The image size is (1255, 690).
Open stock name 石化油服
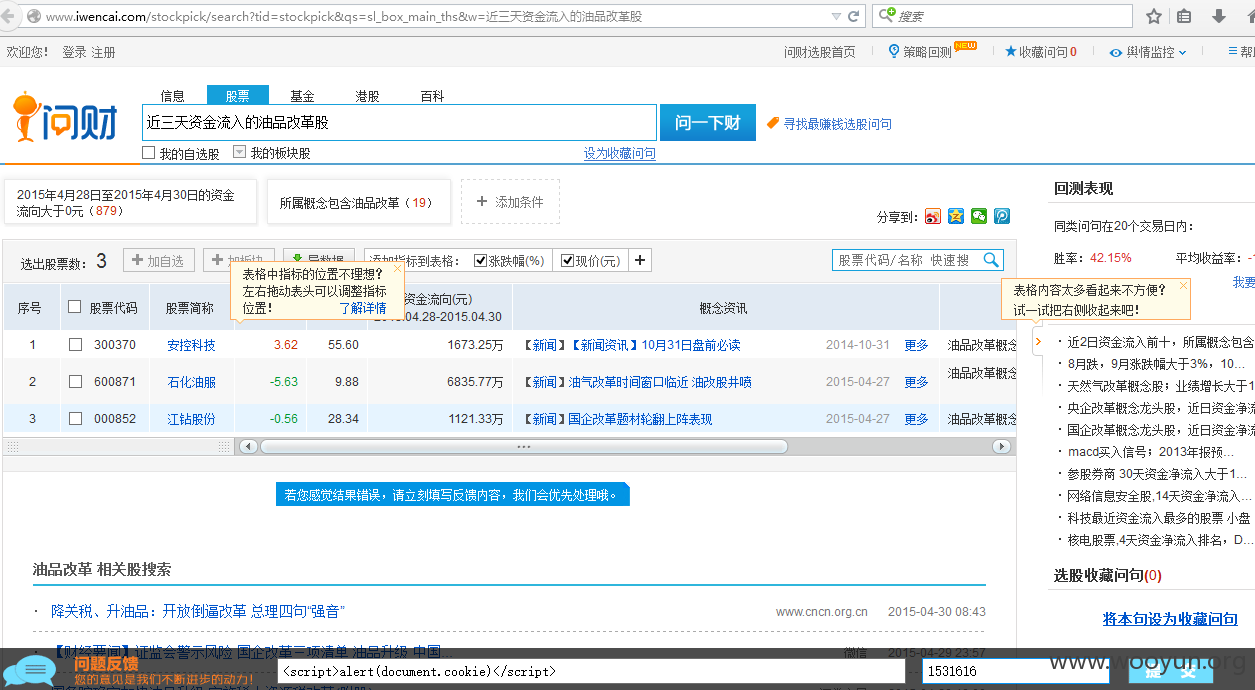(x=191, y=382)
